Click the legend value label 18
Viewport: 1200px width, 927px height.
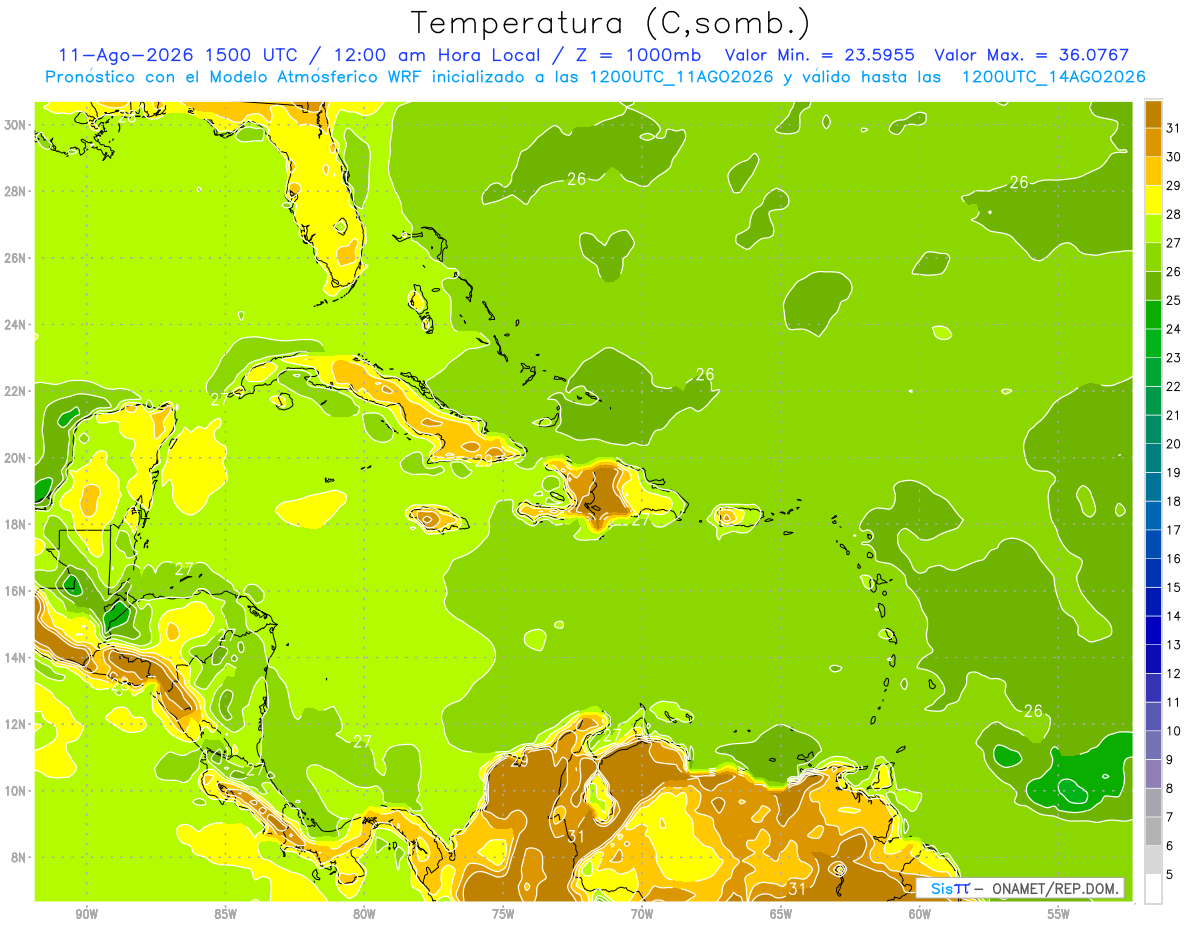tap(1174, 501)
